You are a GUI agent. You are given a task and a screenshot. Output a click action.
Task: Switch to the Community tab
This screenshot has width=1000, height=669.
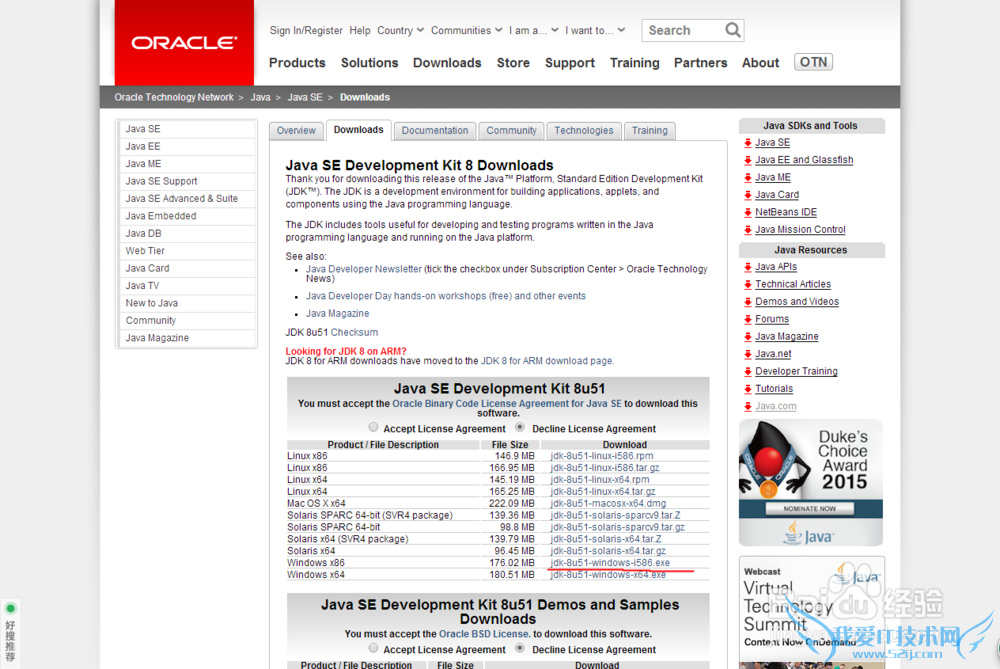click(511, 130)
